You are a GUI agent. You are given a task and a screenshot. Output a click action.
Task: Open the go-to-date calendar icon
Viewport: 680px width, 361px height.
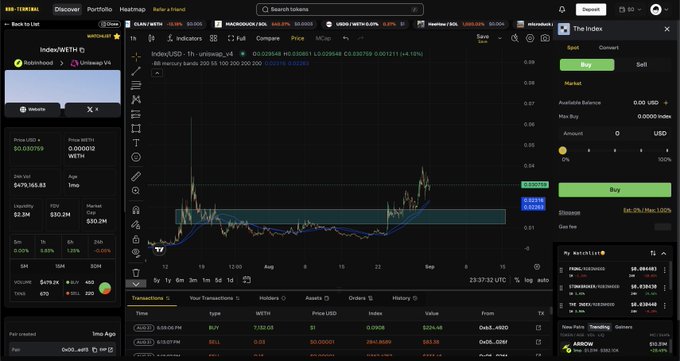pyautogui.click(x=247, y=280)
